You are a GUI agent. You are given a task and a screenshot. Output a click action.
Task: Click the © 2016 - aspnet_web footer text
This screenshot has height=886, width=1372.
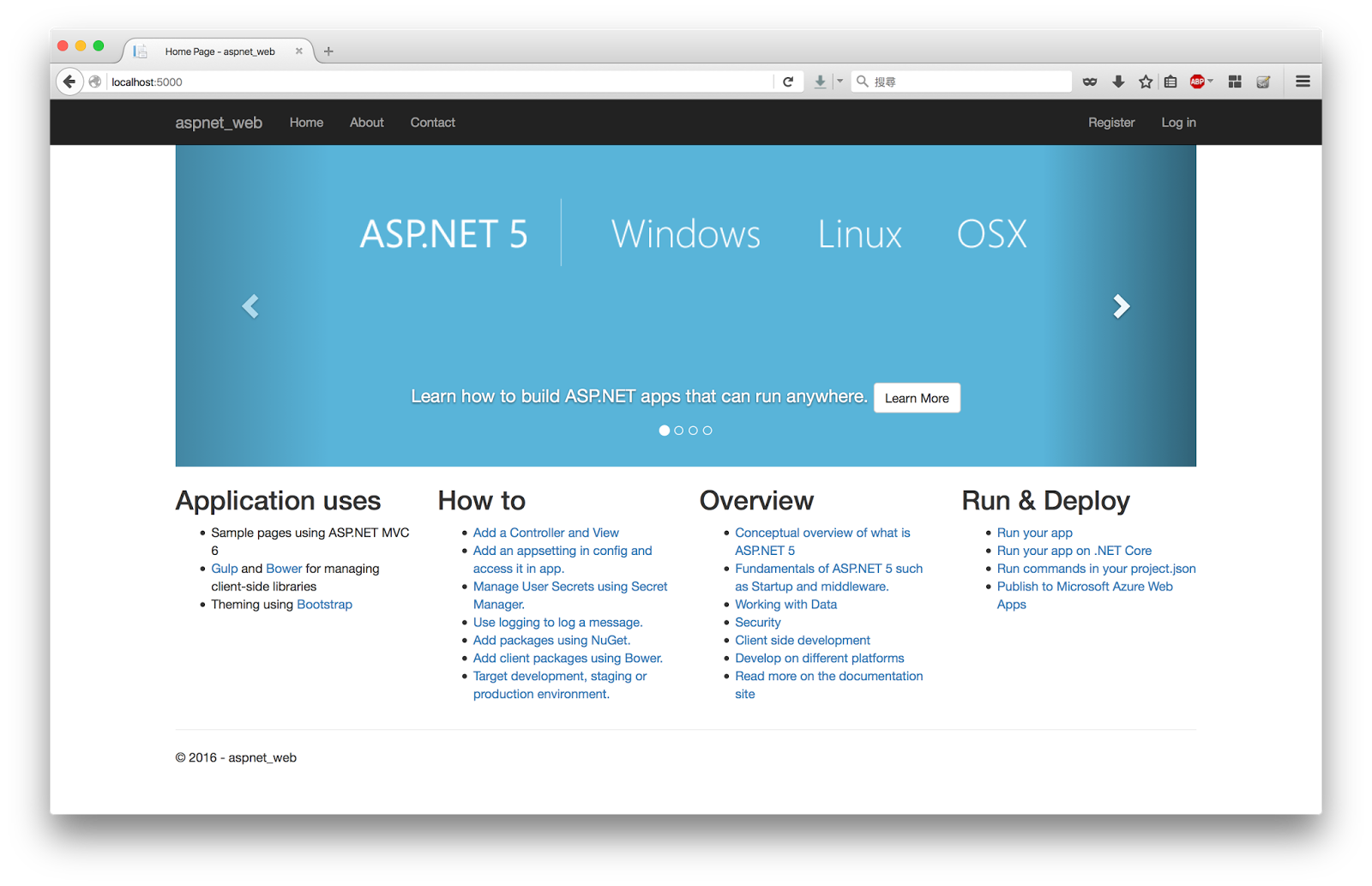(x=236, y=758)
